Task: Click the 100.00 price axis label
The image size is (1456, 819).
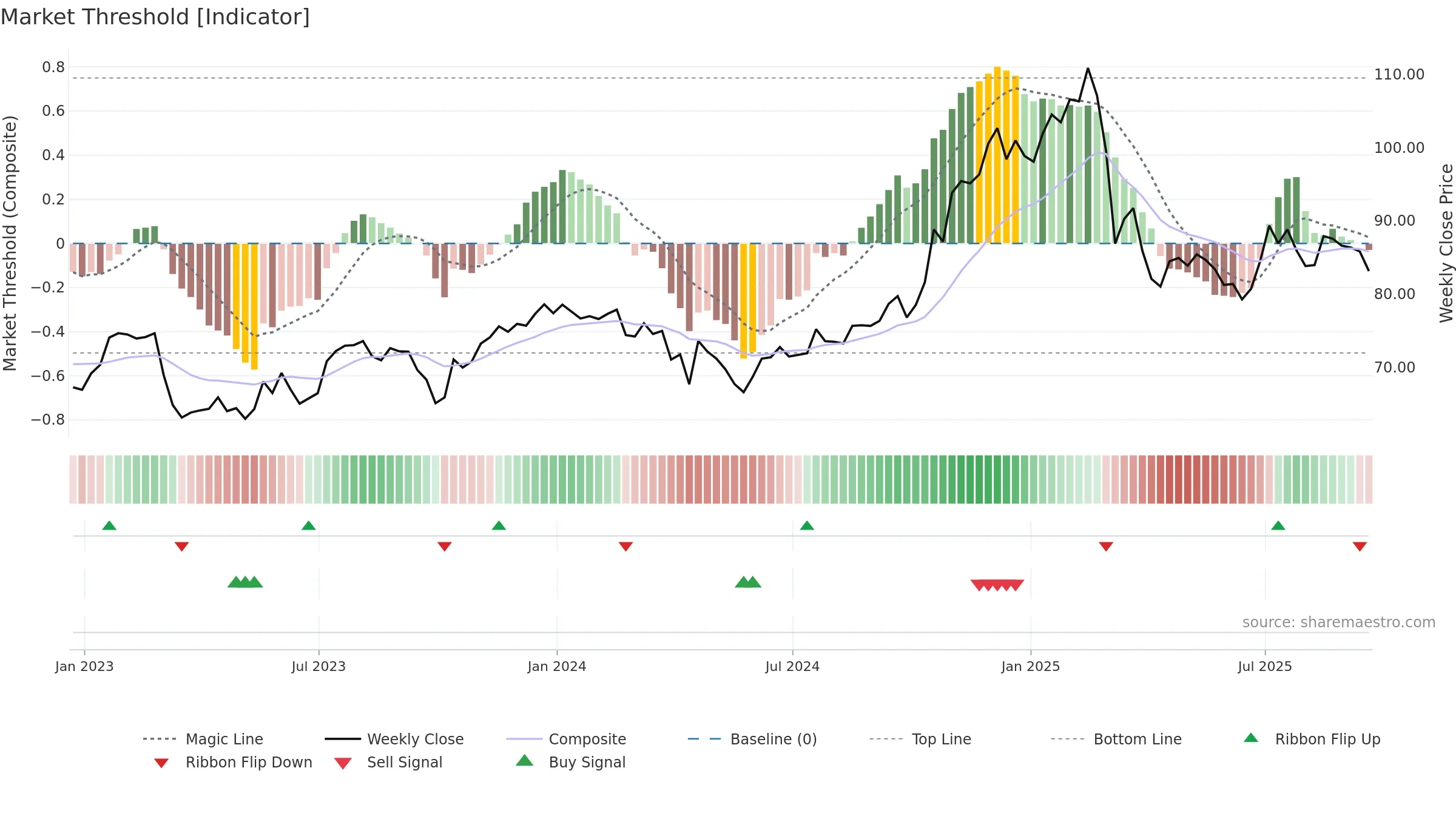Action: 1399,148
